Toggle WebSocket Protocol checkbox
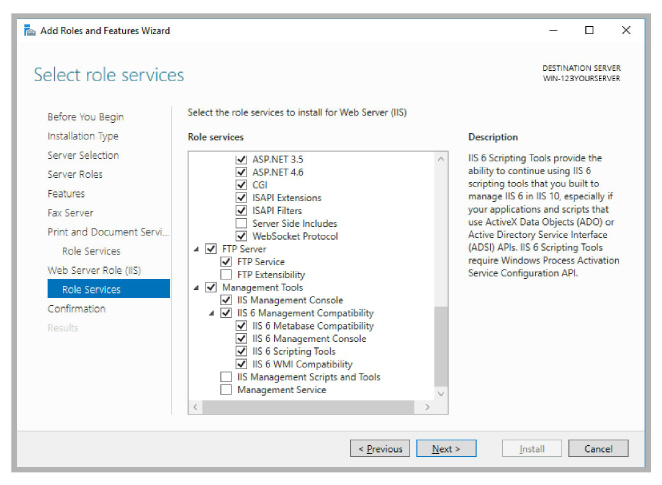This screenshot has height=485, width=662. pyautogui.click(x=241, y=236)
